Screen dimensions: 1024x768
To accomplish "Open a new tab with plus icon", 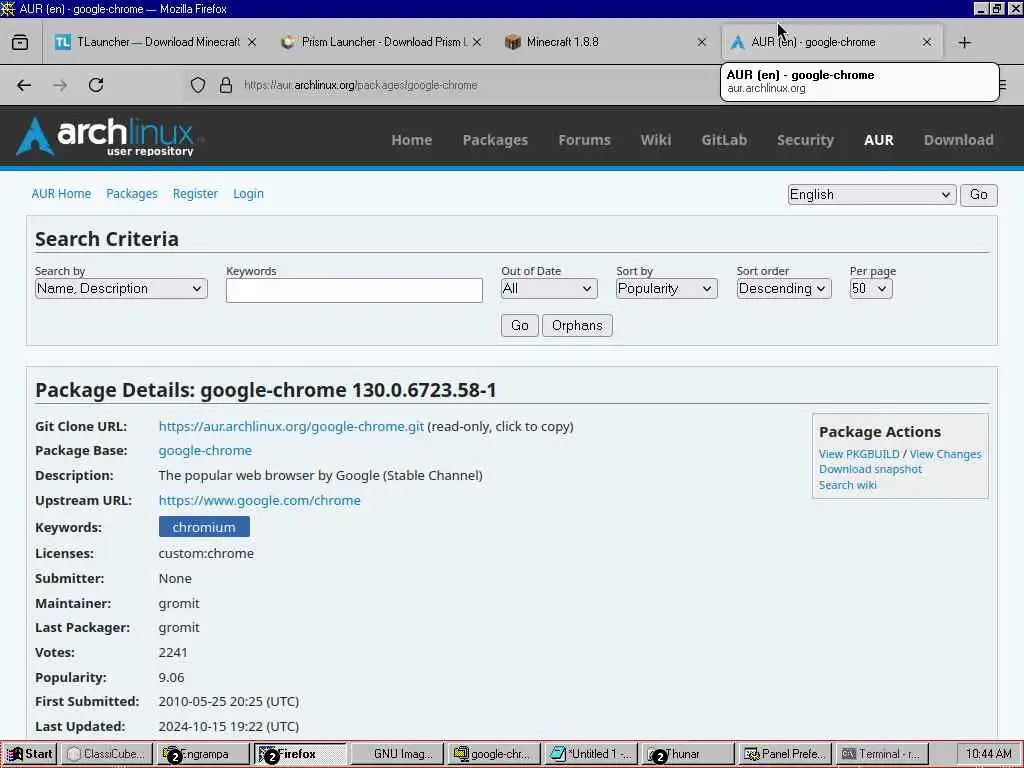I will pyautogui.click(x=965, y=42).
